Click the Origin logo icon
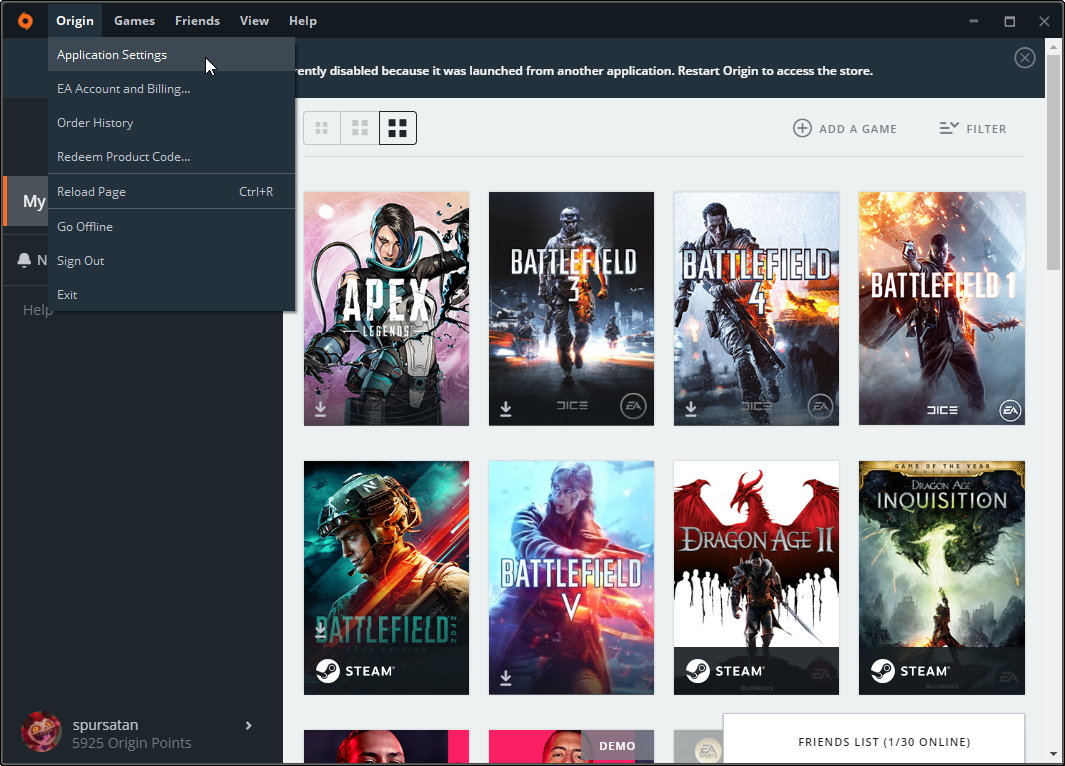 point(25,21)
